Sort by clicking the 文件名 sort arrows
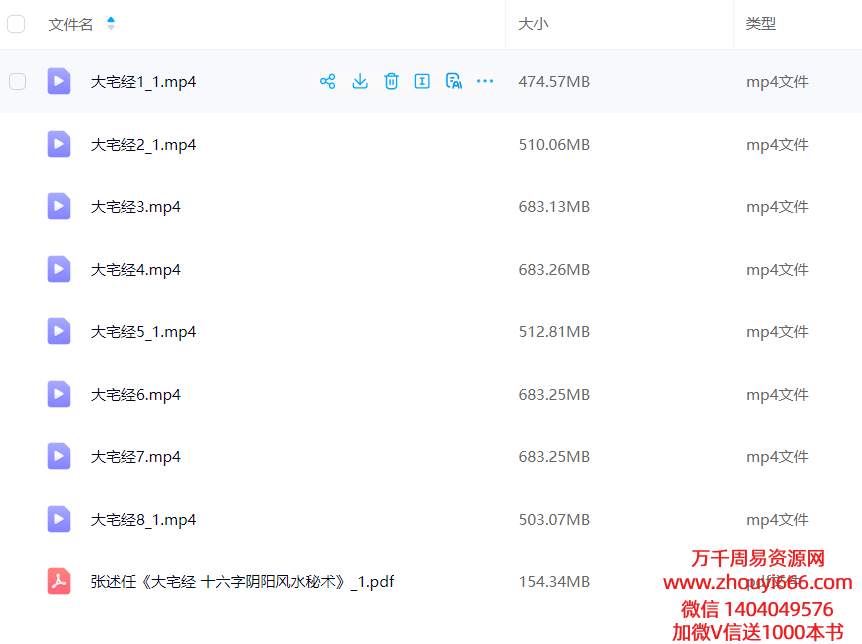Viewport: 862px width, 644px height. click(110, 24)
